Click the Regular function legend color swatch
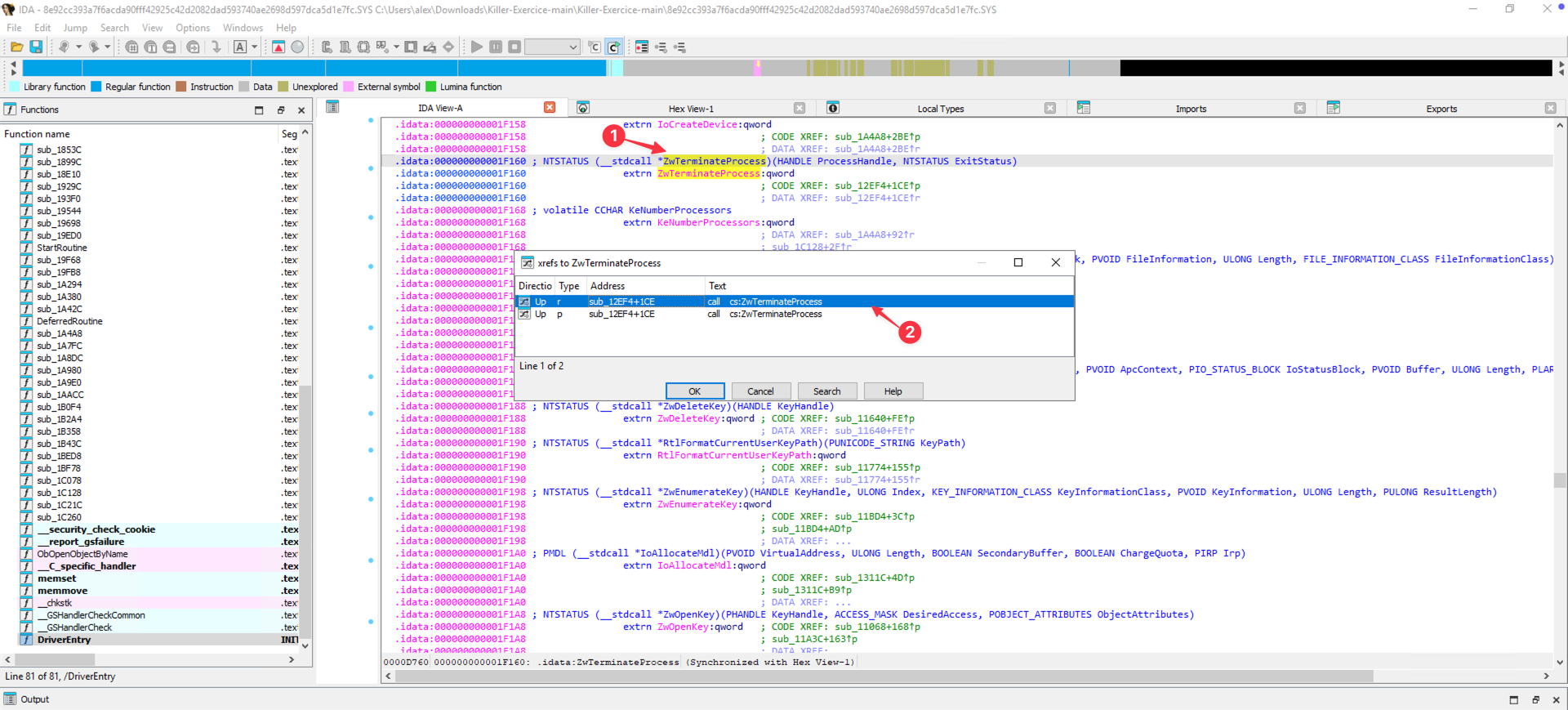This screenshot has height=710, width=1568. 96,87
